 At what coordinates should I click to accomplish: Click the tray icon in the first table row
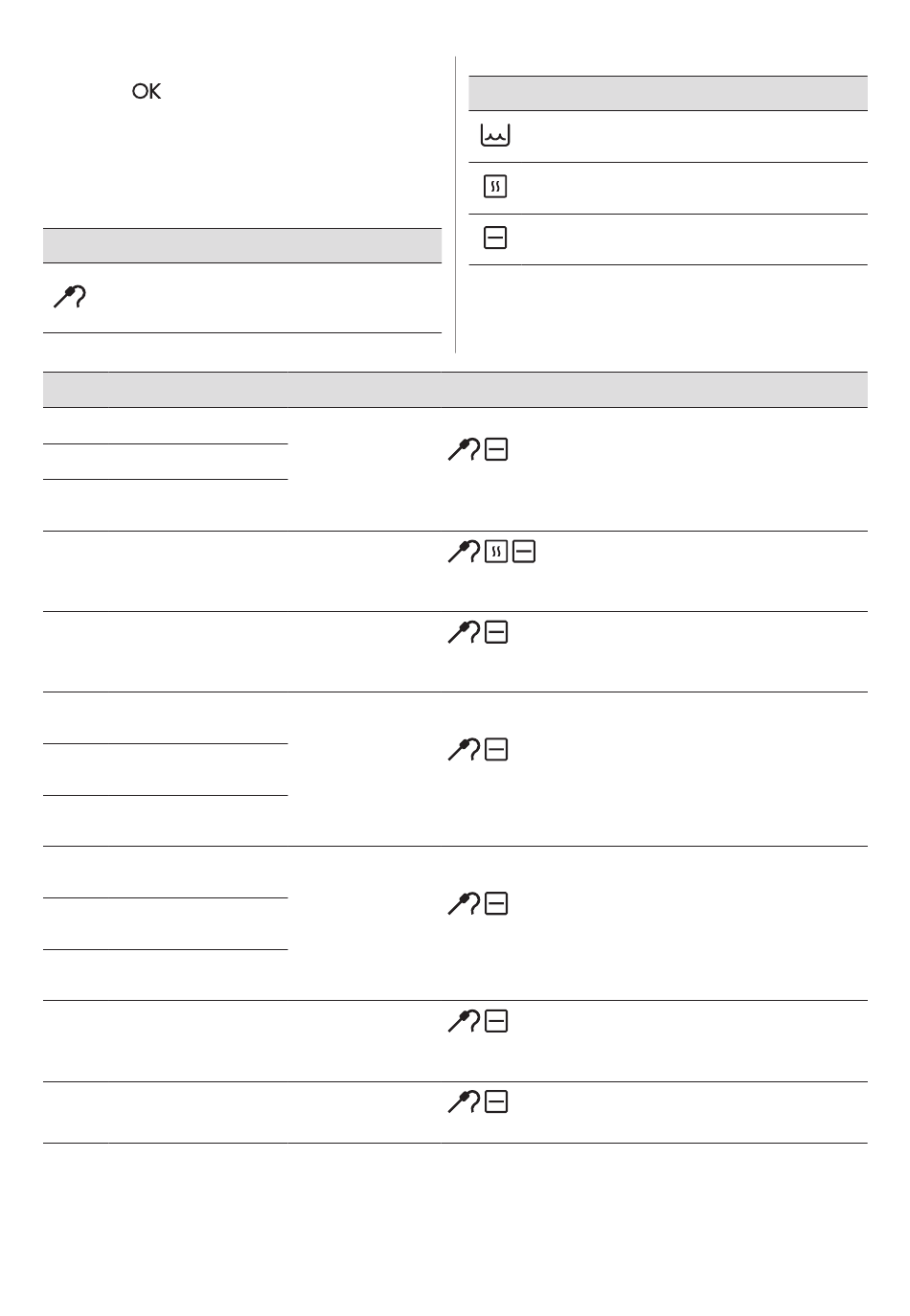click(496, 449)
